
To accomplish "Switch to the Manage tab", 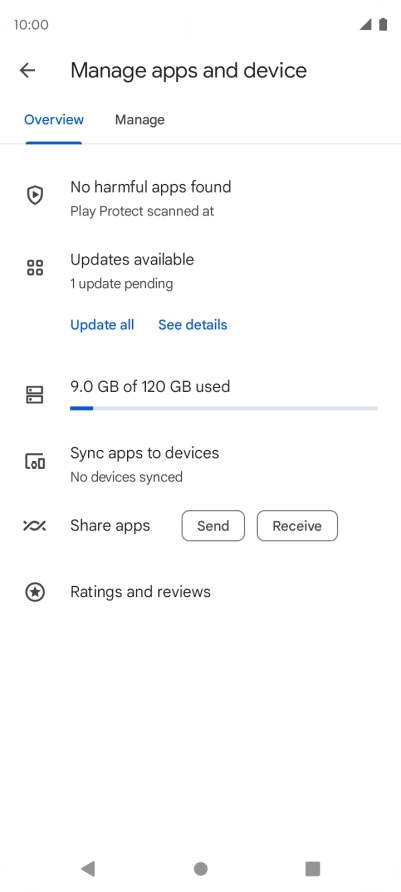I will click(140, 119).
